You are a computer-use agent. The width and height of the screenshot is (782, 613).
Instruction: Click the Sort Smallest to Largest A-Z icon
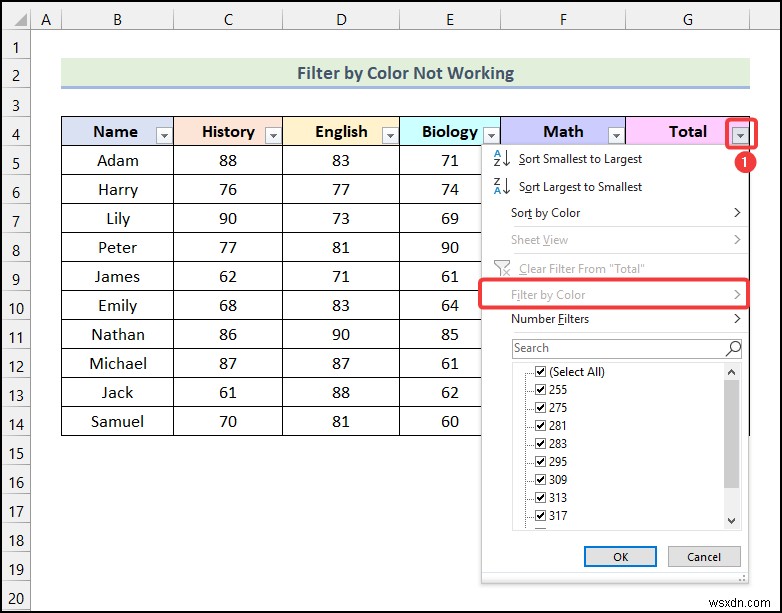(501, 159)
